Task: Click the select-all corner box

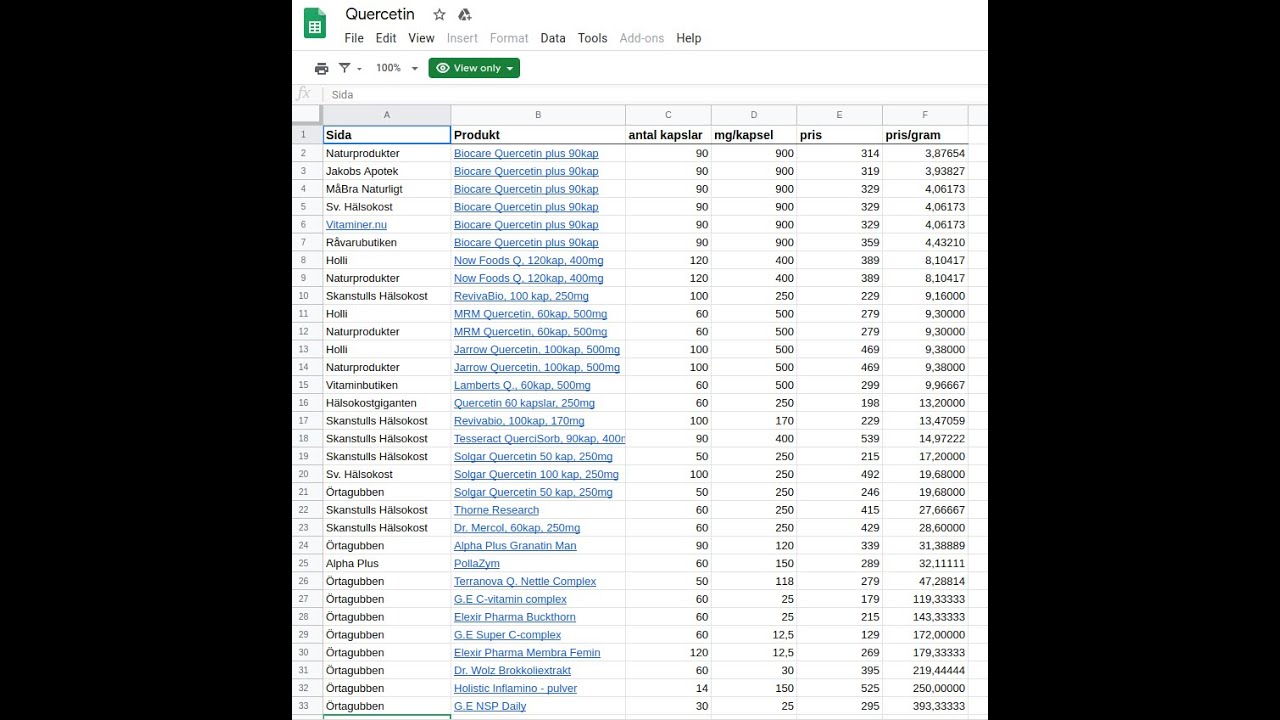Action: coord(307,114)
